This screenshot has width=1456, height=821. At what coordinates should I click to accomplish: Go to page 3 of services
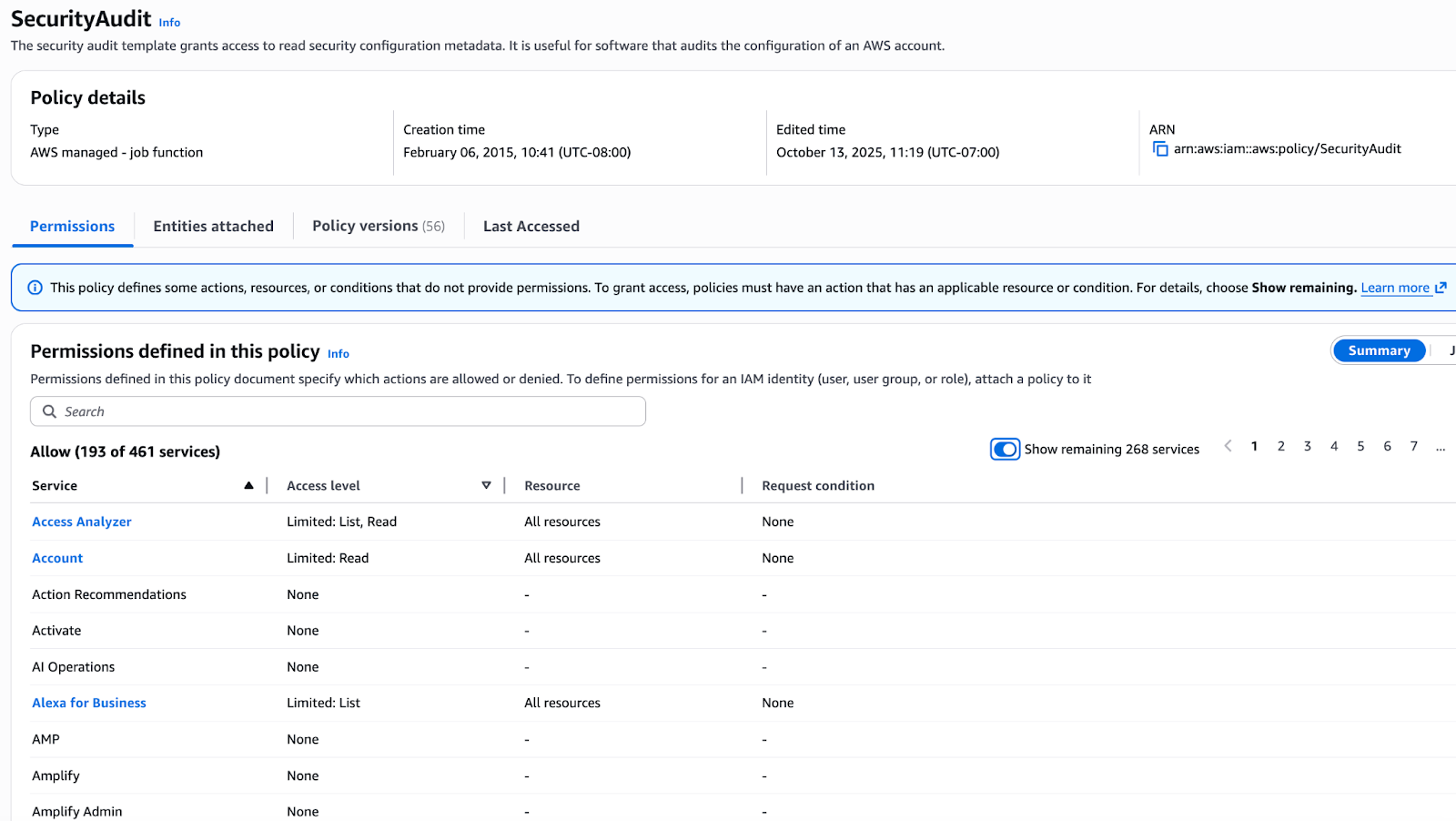coord(1308,446)
